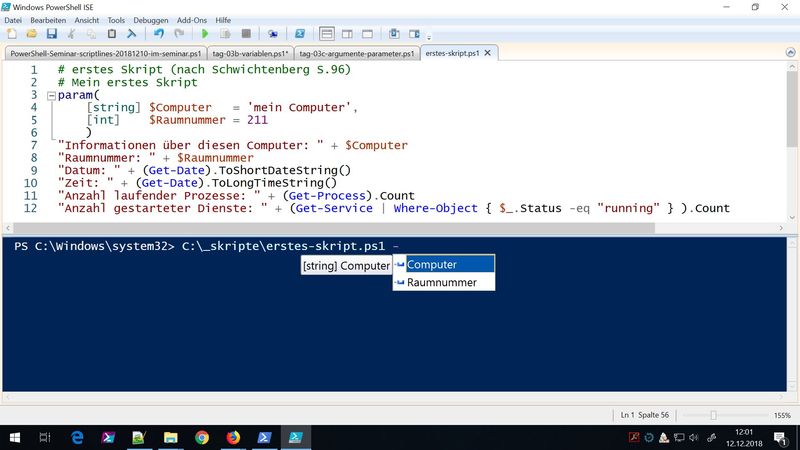Open the New remote PowerShell tab icon
Screen dimensions: 800x450
271,34
